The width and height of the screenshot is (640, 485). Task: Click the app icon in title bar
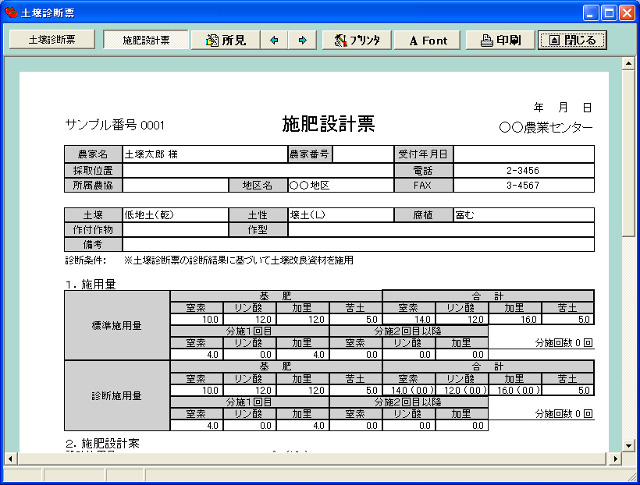click(x=11, y=11)
